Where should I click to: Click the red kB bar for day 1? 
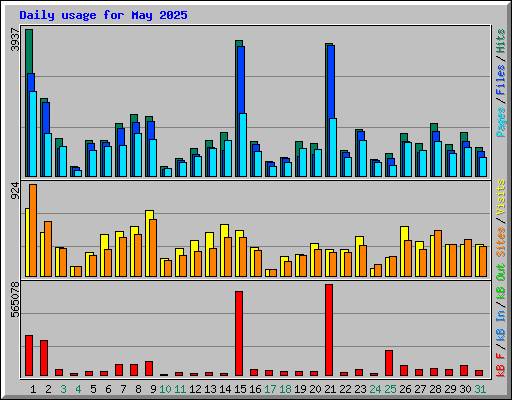29,355
